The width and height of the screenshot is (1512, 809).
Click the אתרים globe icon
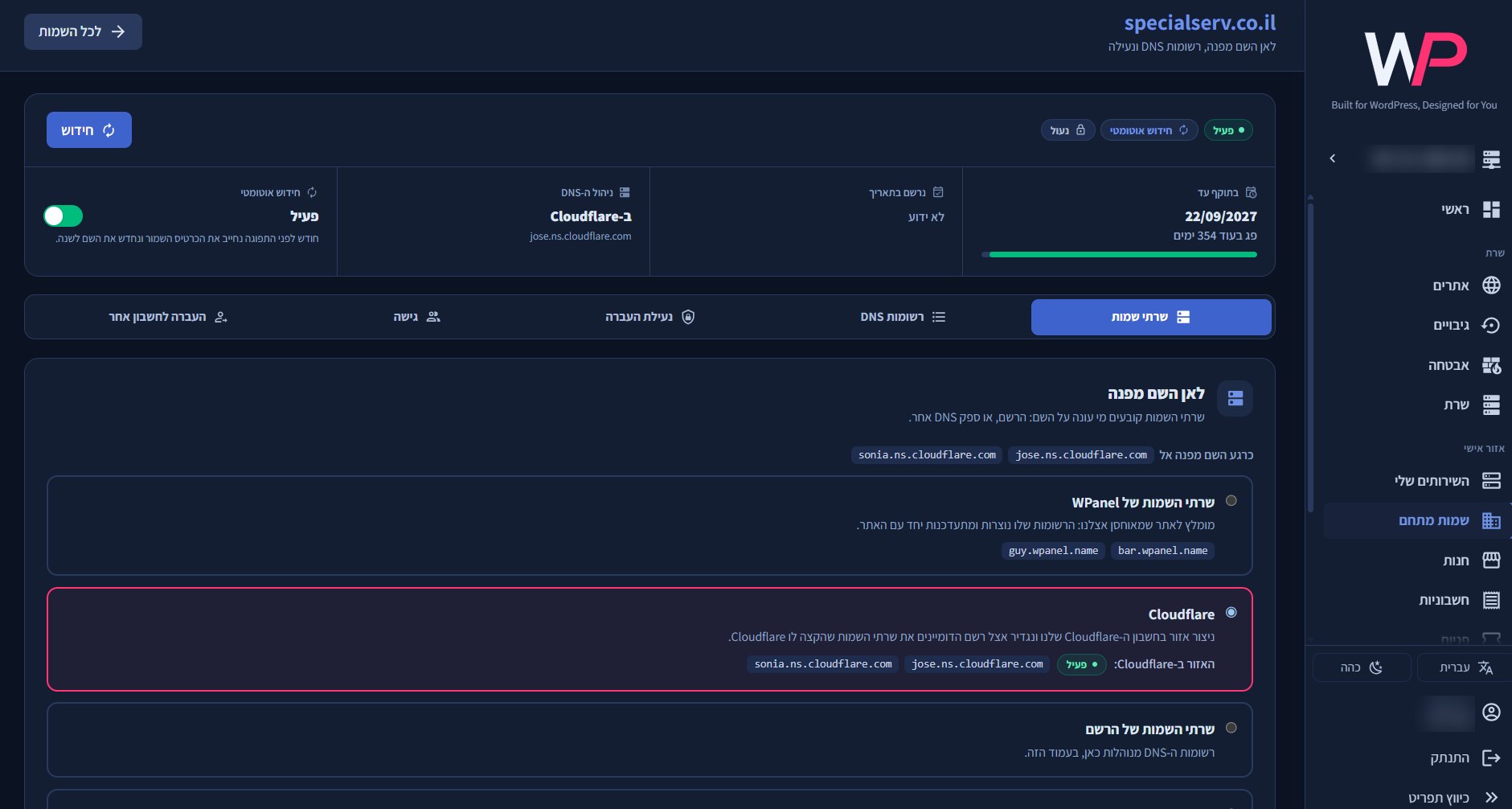point(1491,285)
